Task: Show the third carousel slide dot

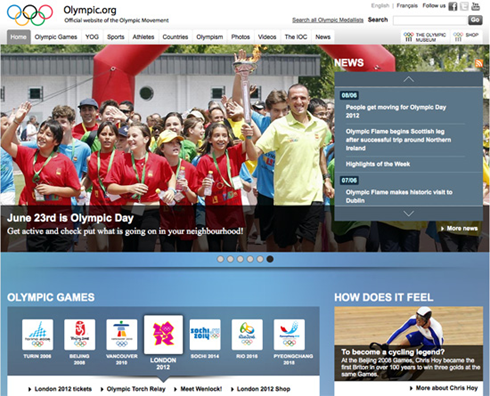Action: (240, 259)
